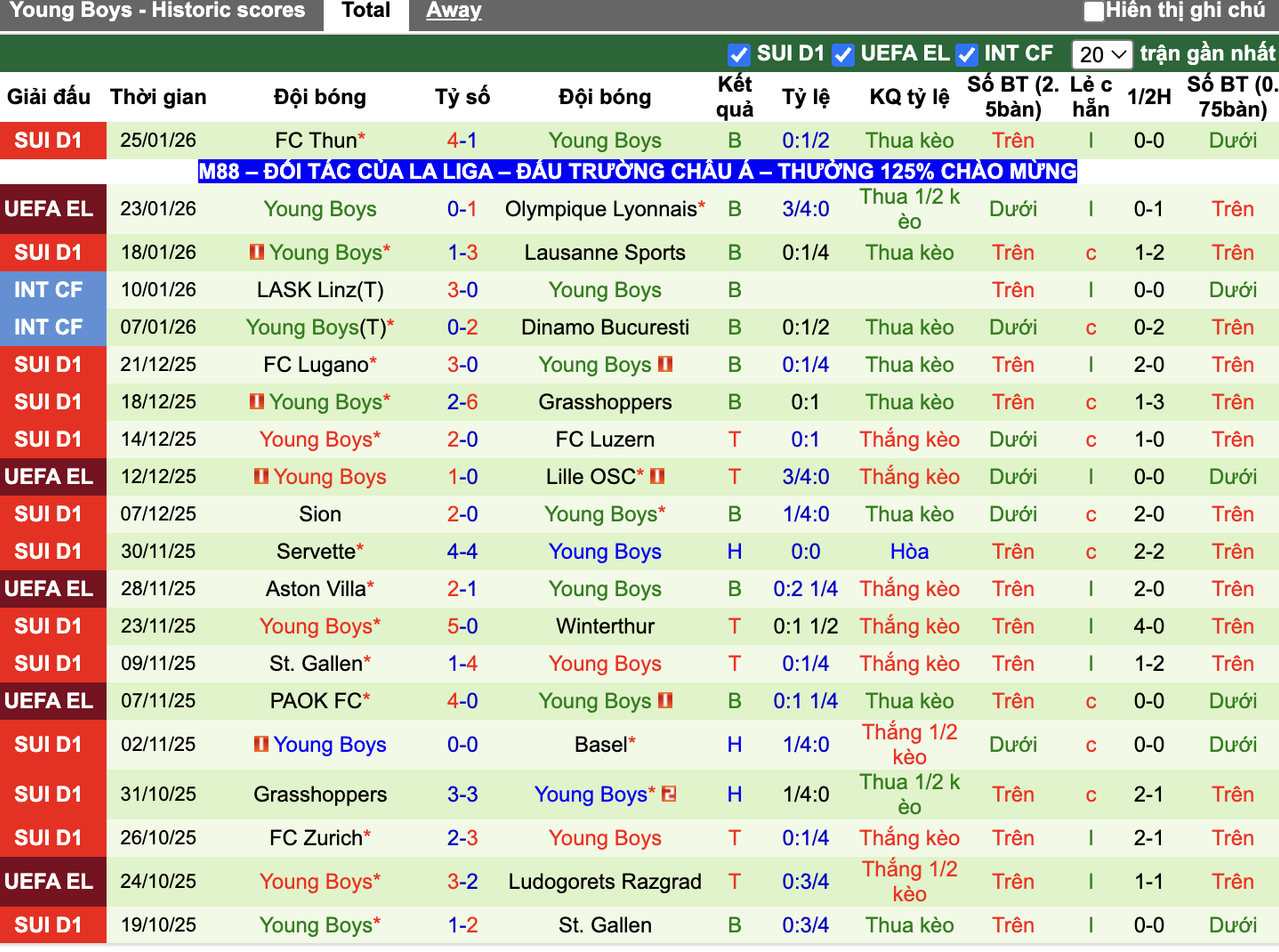Click Basel team name
The image size is (1279, 952).
click(x=600, y=745)
